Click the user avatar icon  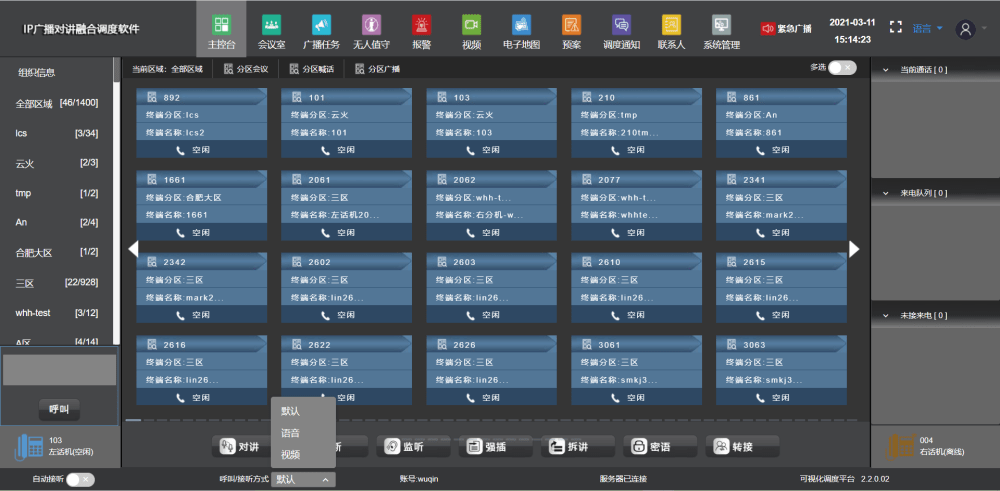966,29
